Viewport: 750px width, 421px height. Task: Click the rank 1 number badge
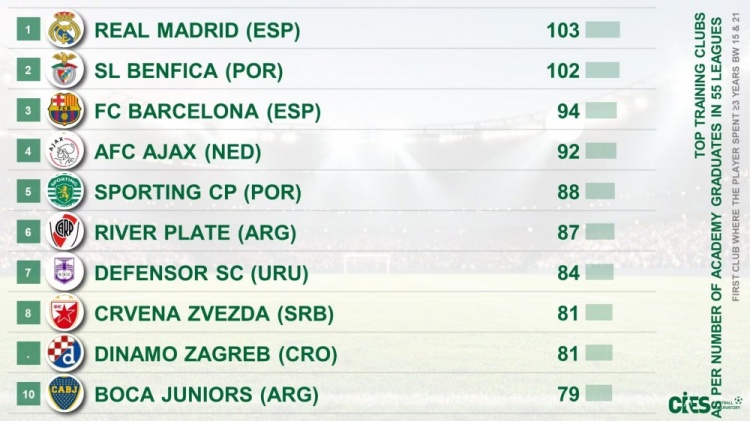pyautogui.click(x=28, y=30)
